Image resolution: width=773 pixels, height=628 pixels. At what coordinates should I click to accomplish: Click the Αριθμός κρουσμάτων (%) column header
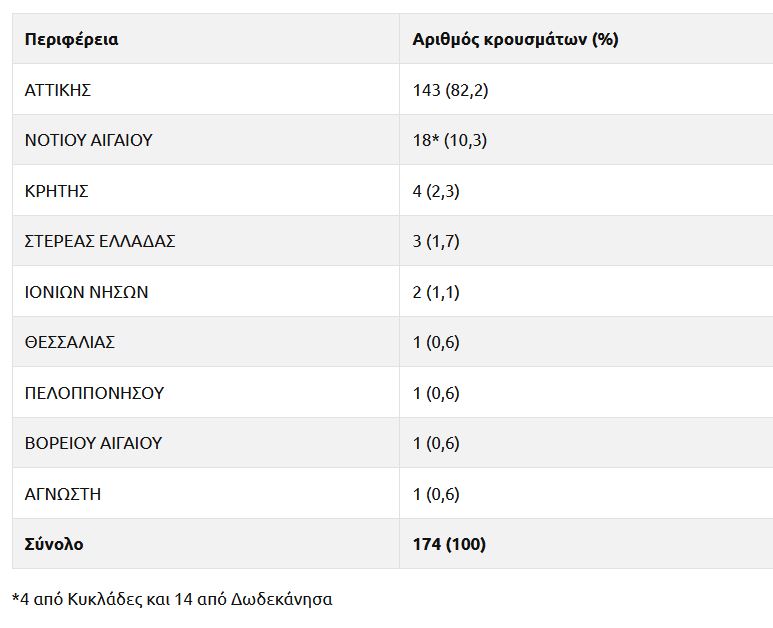(515, 40)
